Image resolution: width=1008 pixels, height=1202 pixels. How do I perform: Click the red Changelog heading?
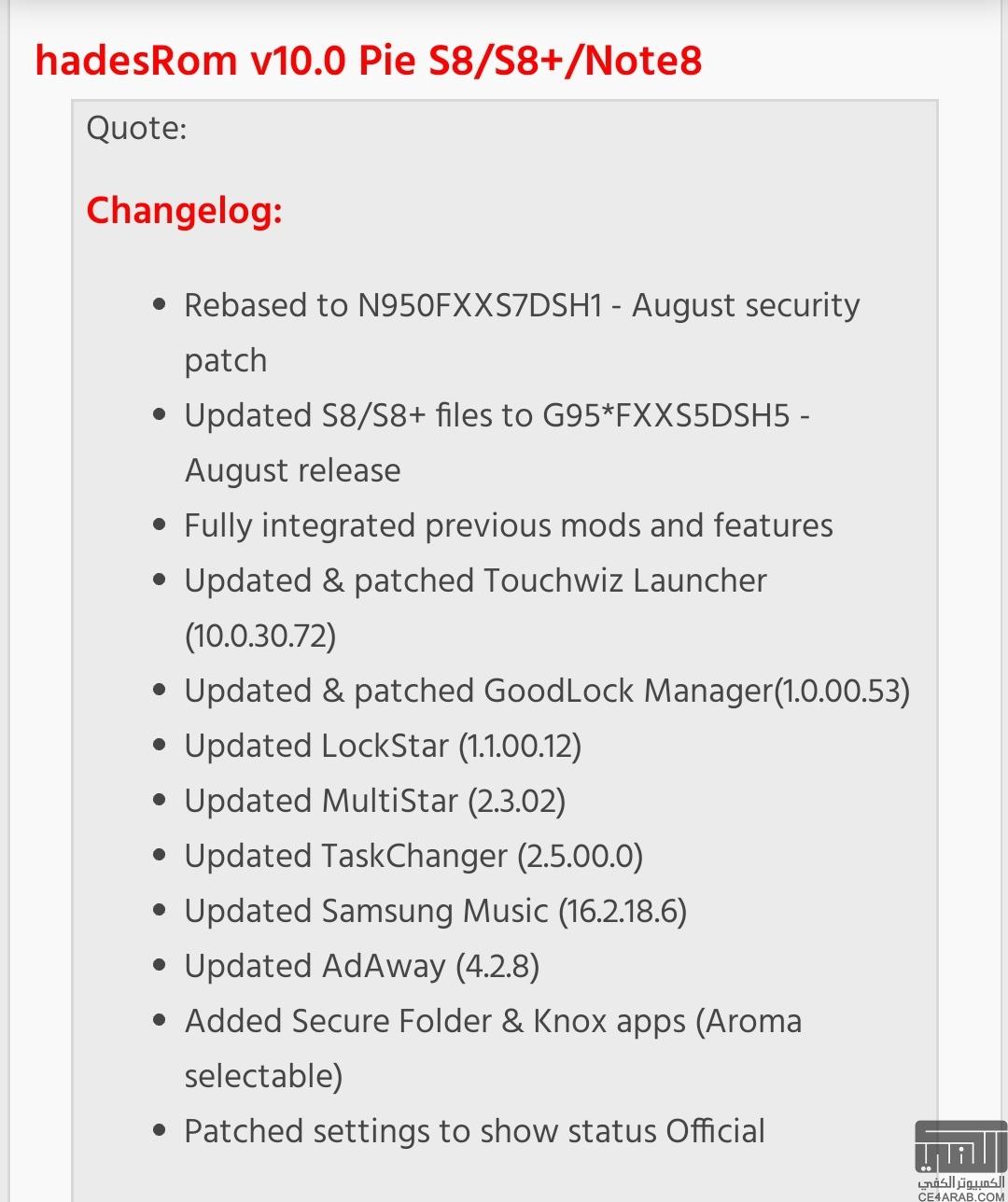(x=184, y=212)
